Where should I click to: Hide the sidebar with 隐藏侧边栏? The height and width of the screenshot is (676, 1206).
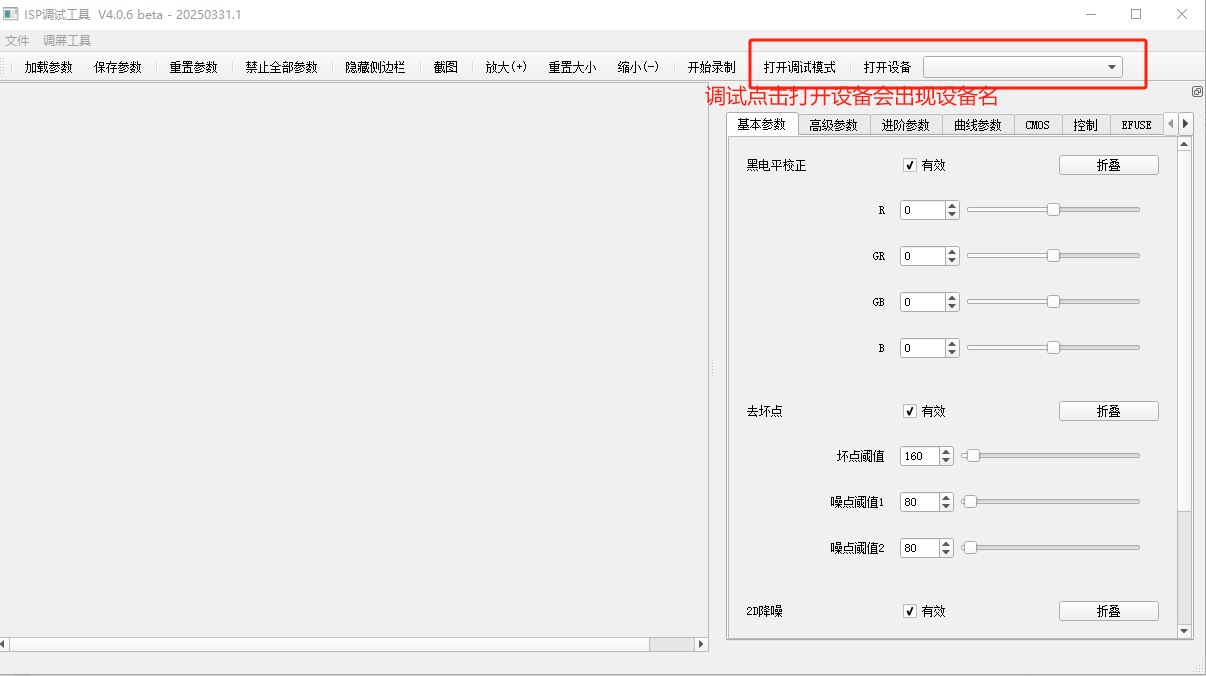click(376, 67)
